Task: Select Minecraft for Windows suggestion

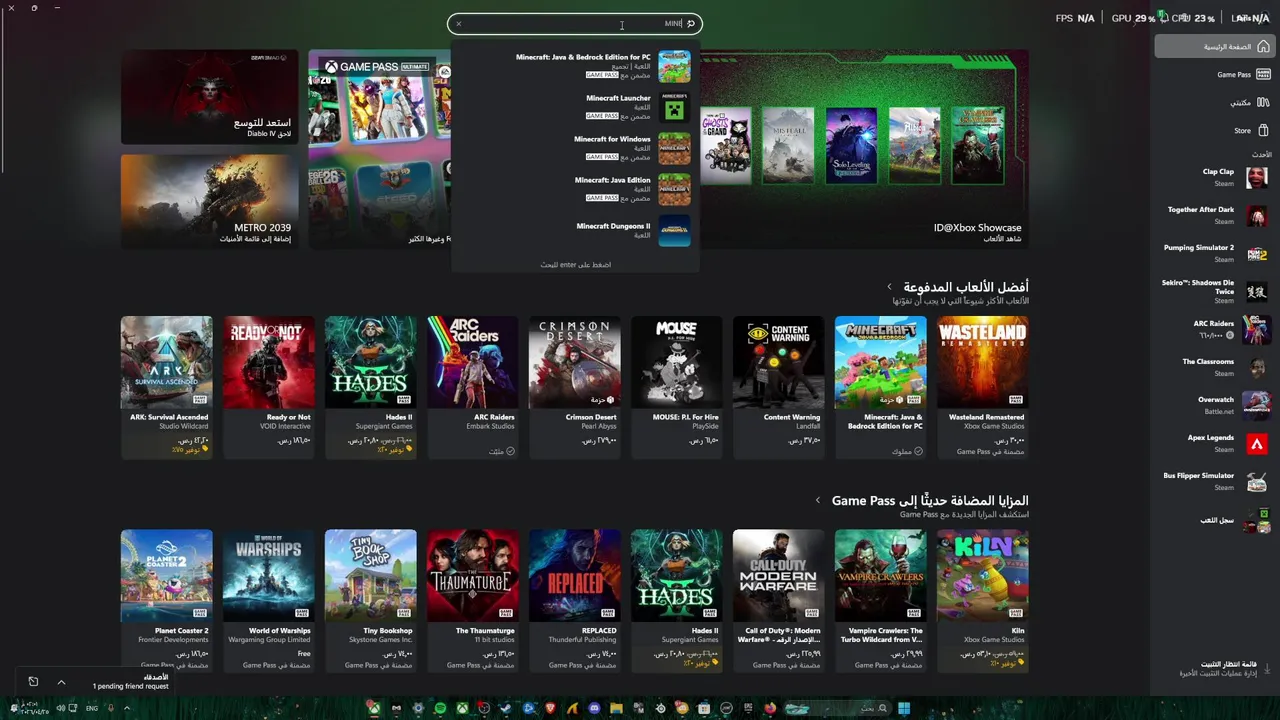Action: click(575, 148)
